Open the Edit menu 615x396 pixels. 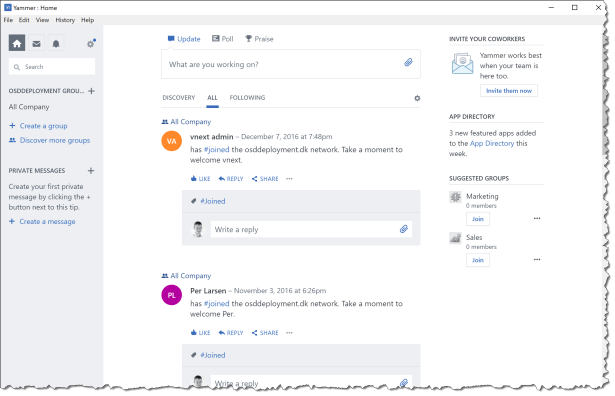click(24, 20)
